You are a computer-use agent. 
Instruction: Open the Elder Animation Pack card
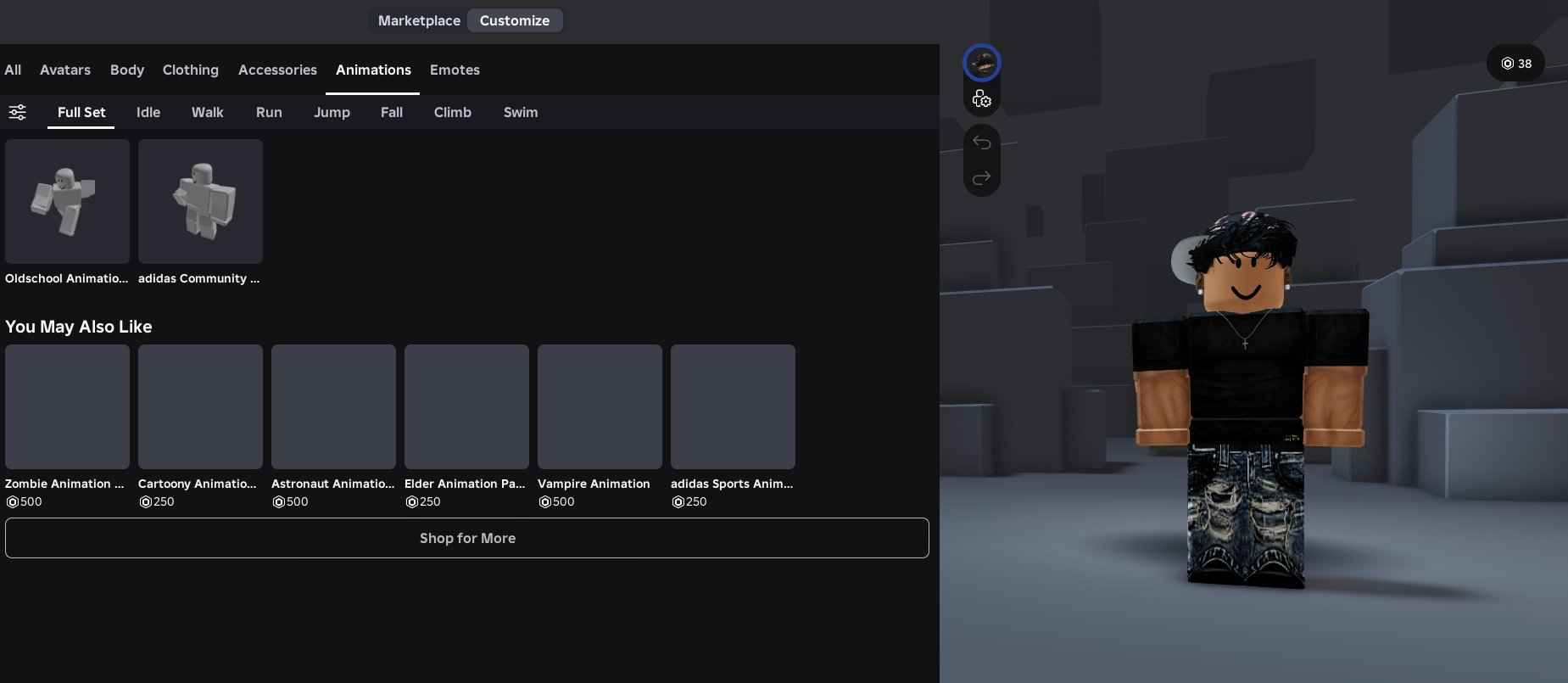click(466, 406)
